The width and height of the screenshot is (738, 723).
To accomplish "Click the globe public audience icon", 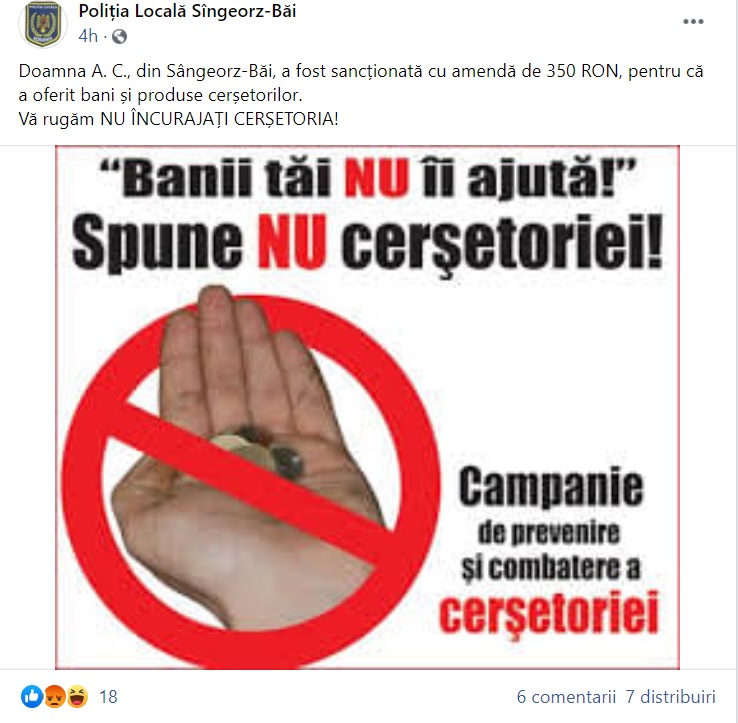I will point(119,36).
